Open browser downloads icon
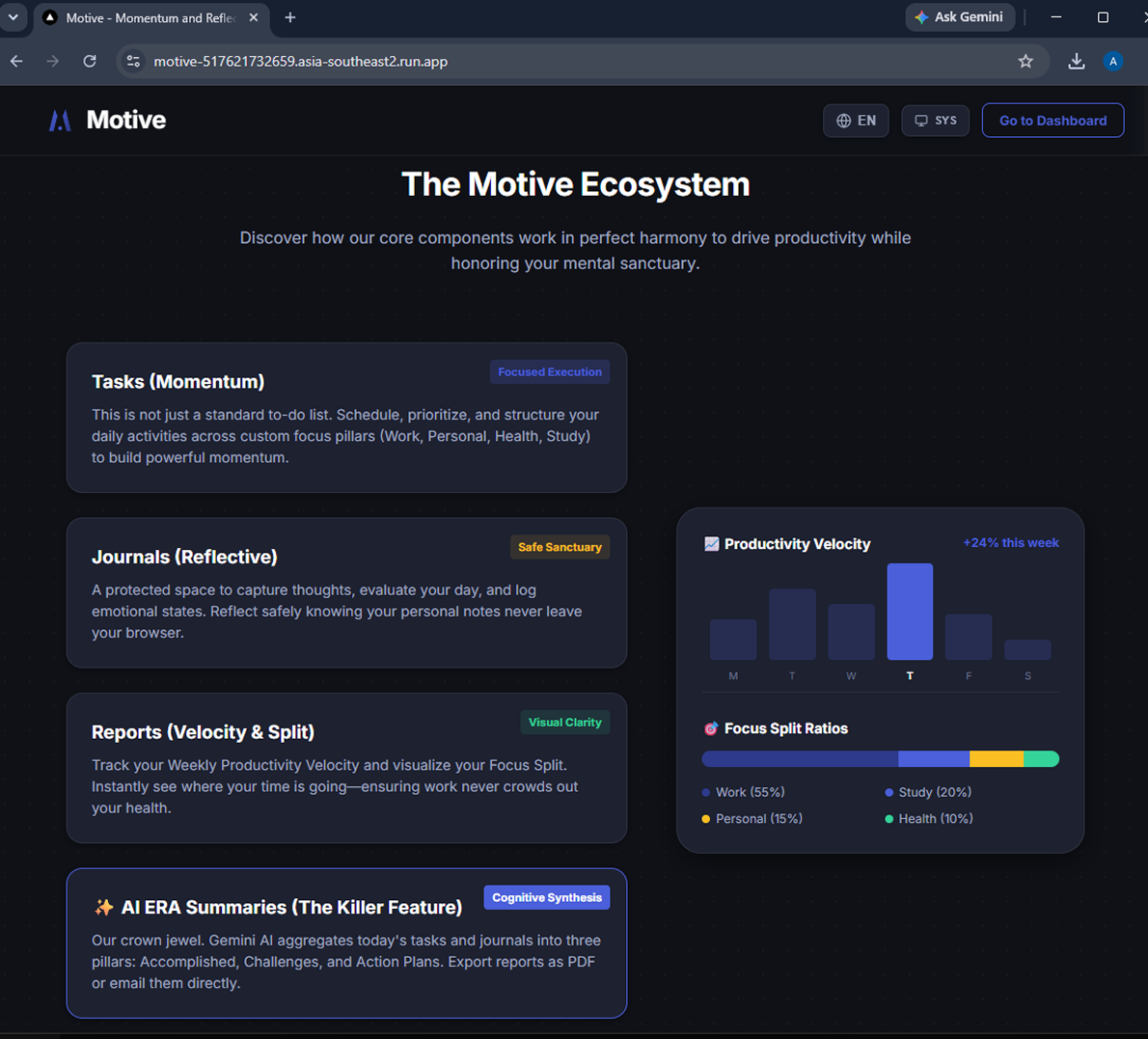The width and height of the screenshot is (1148, 1039). (x=1077, y=62)
